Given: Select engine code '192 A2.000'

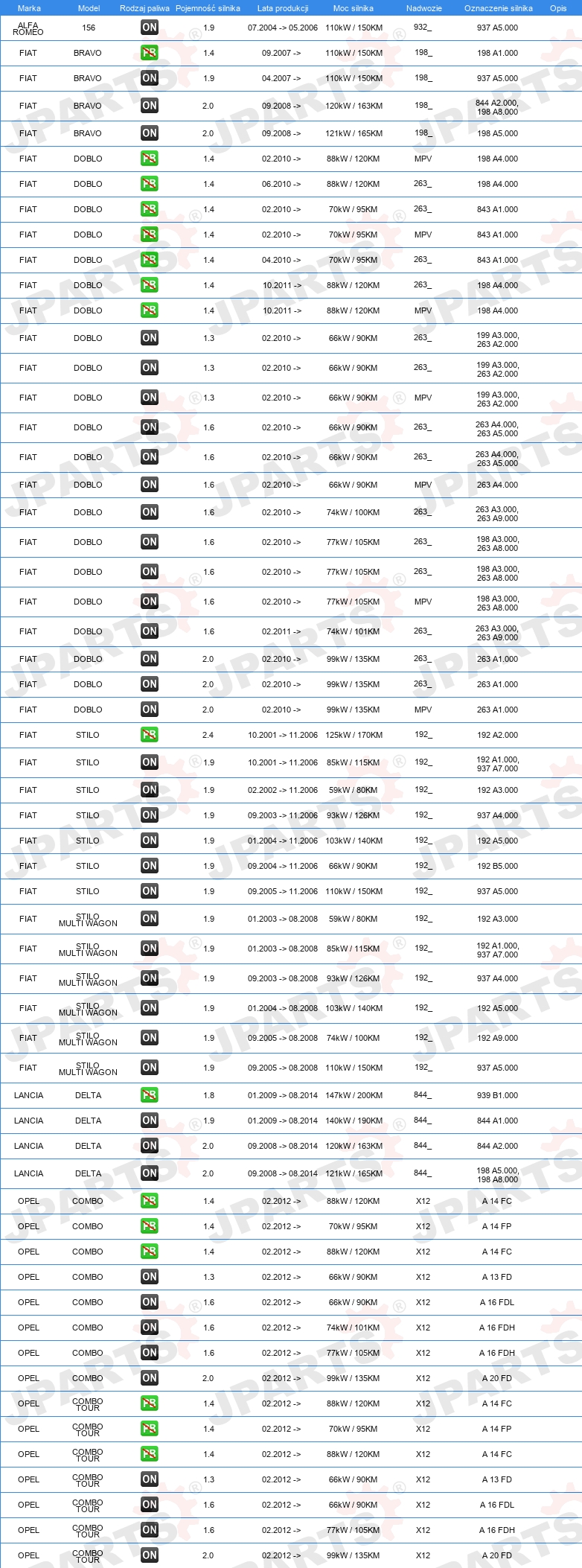Looking at the screenshot, I should (x=498, y=735).
